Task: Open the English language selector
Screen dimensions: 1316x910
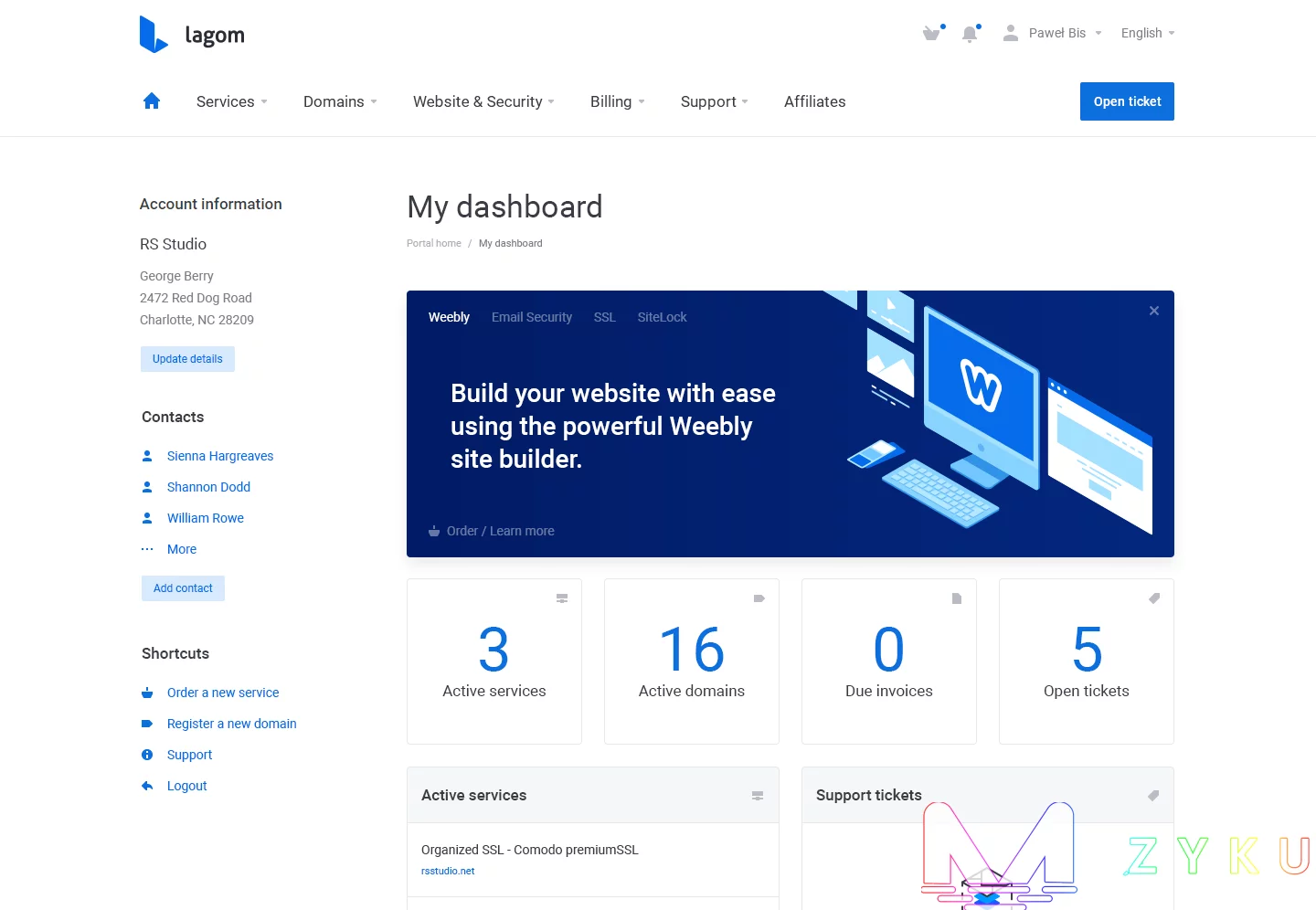Action: pos(1147,33)
